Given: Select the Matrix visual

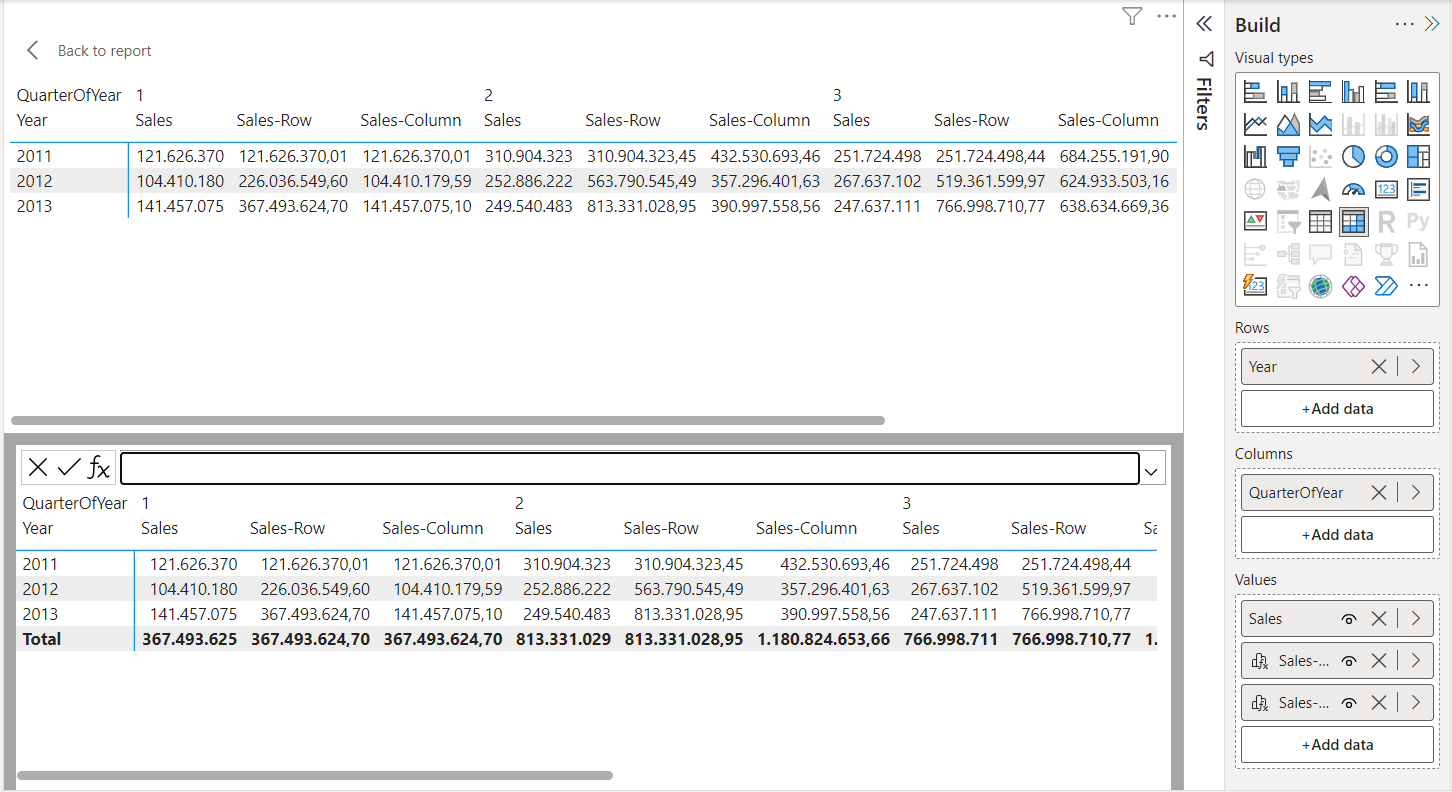Looking at the screenshot, I should [1353, 221].
